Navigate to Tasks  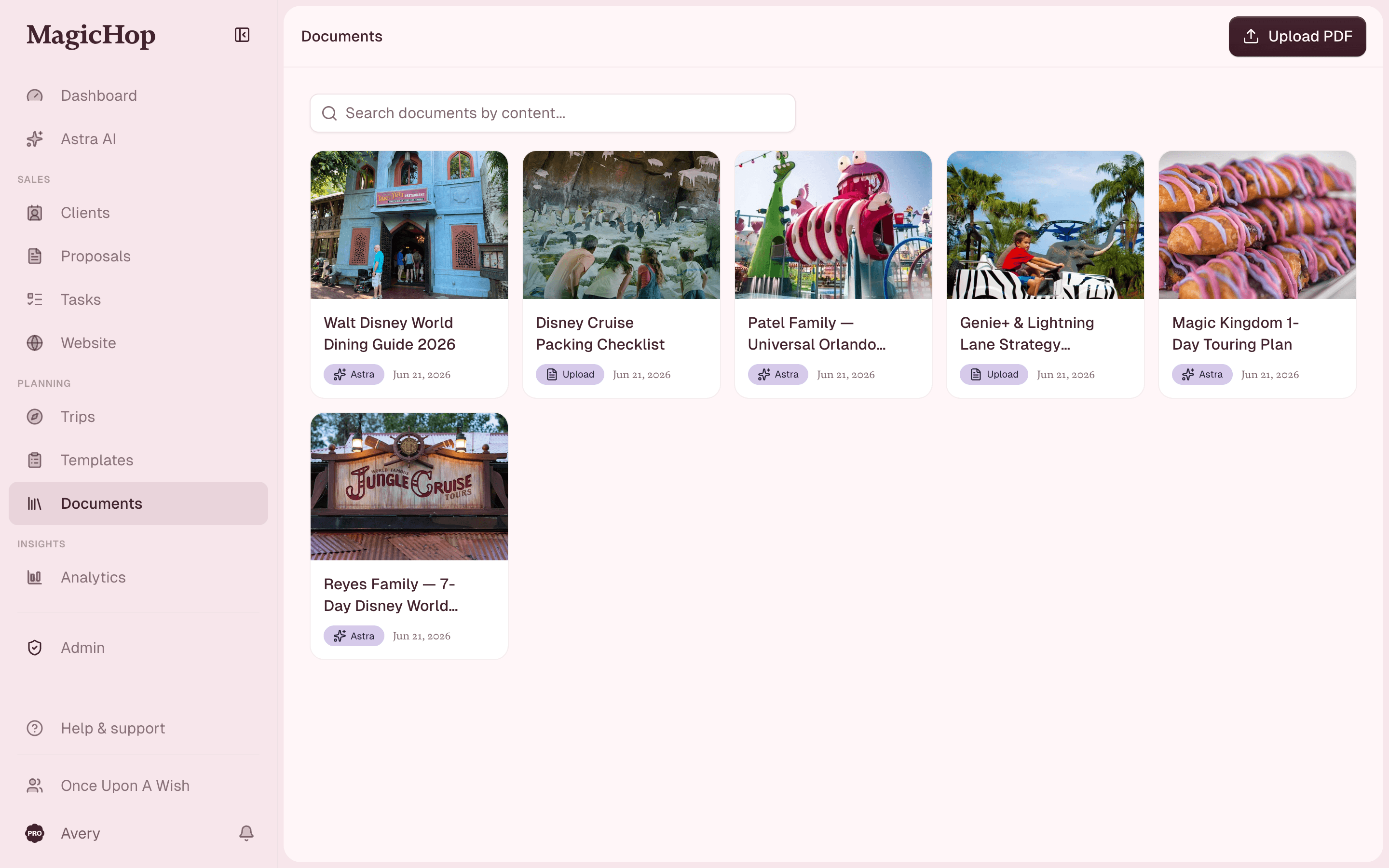138,299
